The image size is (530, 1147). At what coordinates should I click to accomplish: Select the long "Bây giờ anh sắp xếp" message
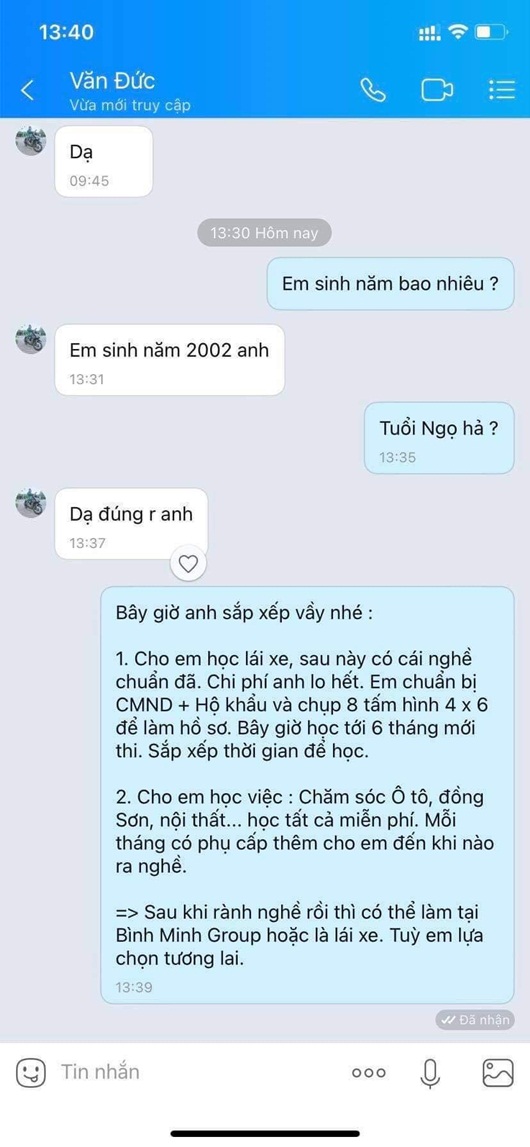(307, 794)
